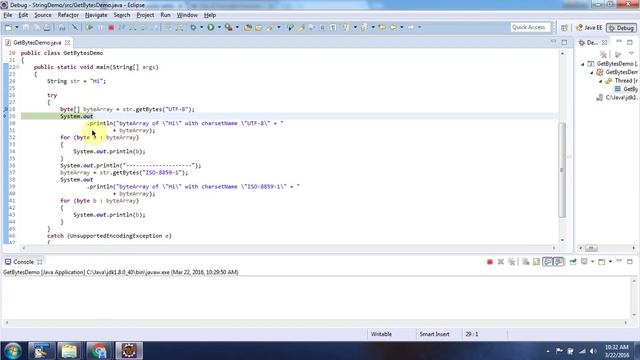Image resolution: width=640 pixels, height=360 pixels.
Task: Click Remove All Terminated icon in Debug view
Action: click(x=603, y=54)
